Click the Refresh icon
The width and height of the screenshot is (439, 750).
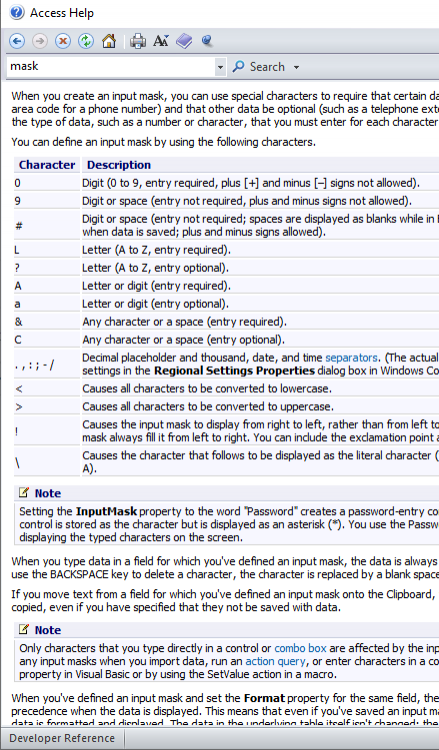pos(86,41)
